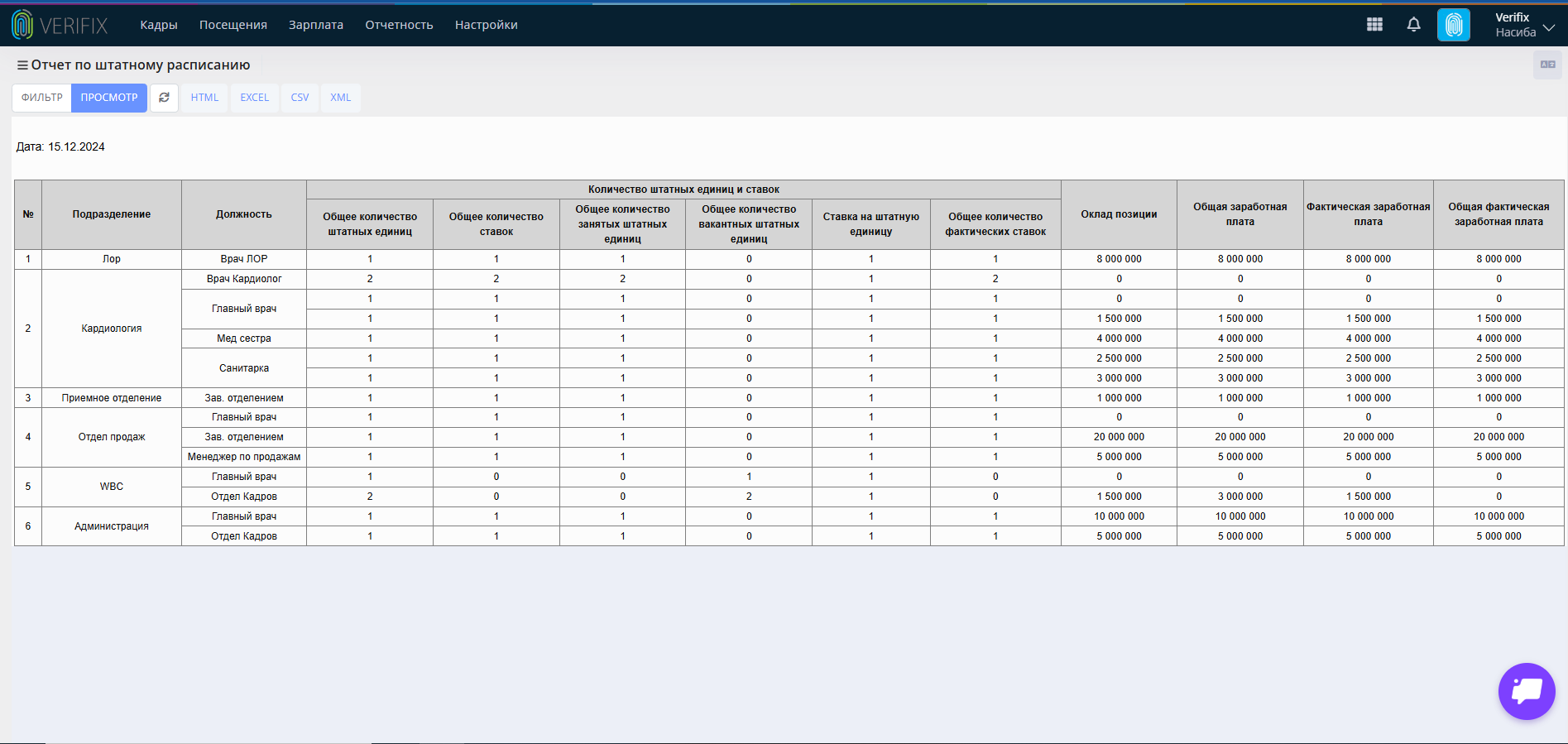Export the report as HTML

click(204, 98)
